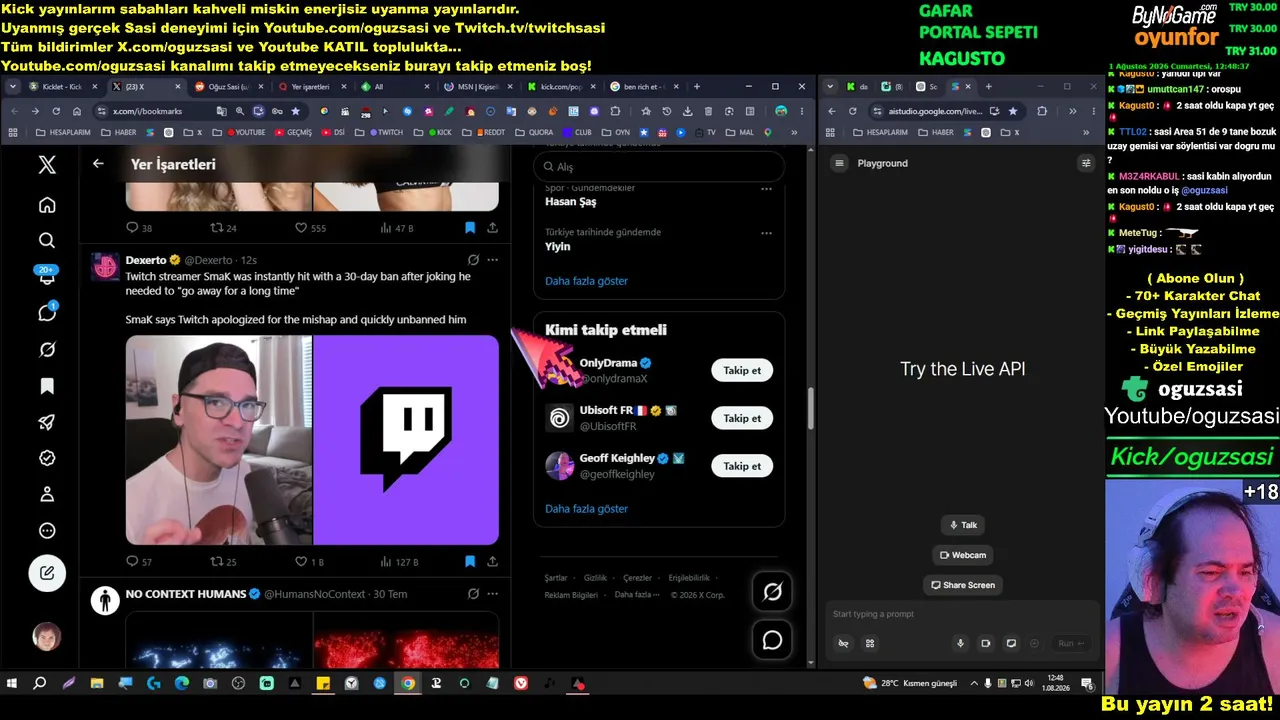Open tab search dropdown in AI Studio window
Image resolution: width=1280 pixels, height=720 pixels.
(x=832, y=87)
